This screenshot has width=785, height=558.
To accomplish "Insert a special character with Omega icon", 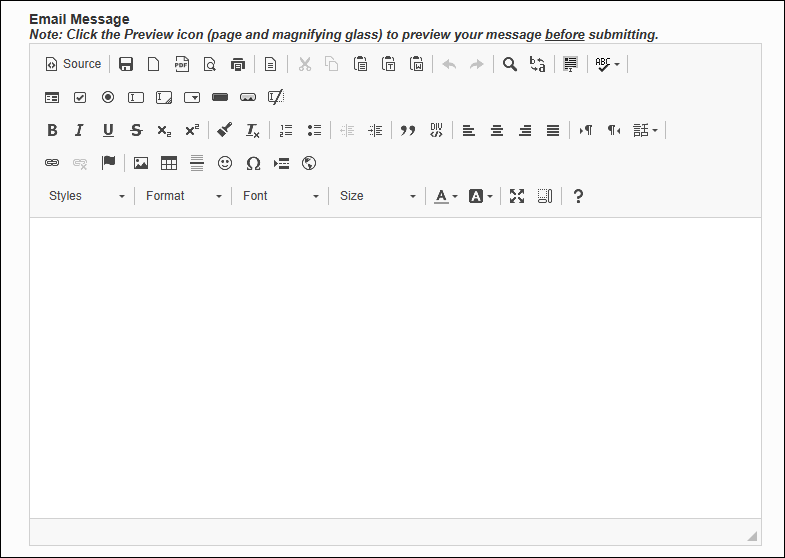I will click(x=253, y=163).
